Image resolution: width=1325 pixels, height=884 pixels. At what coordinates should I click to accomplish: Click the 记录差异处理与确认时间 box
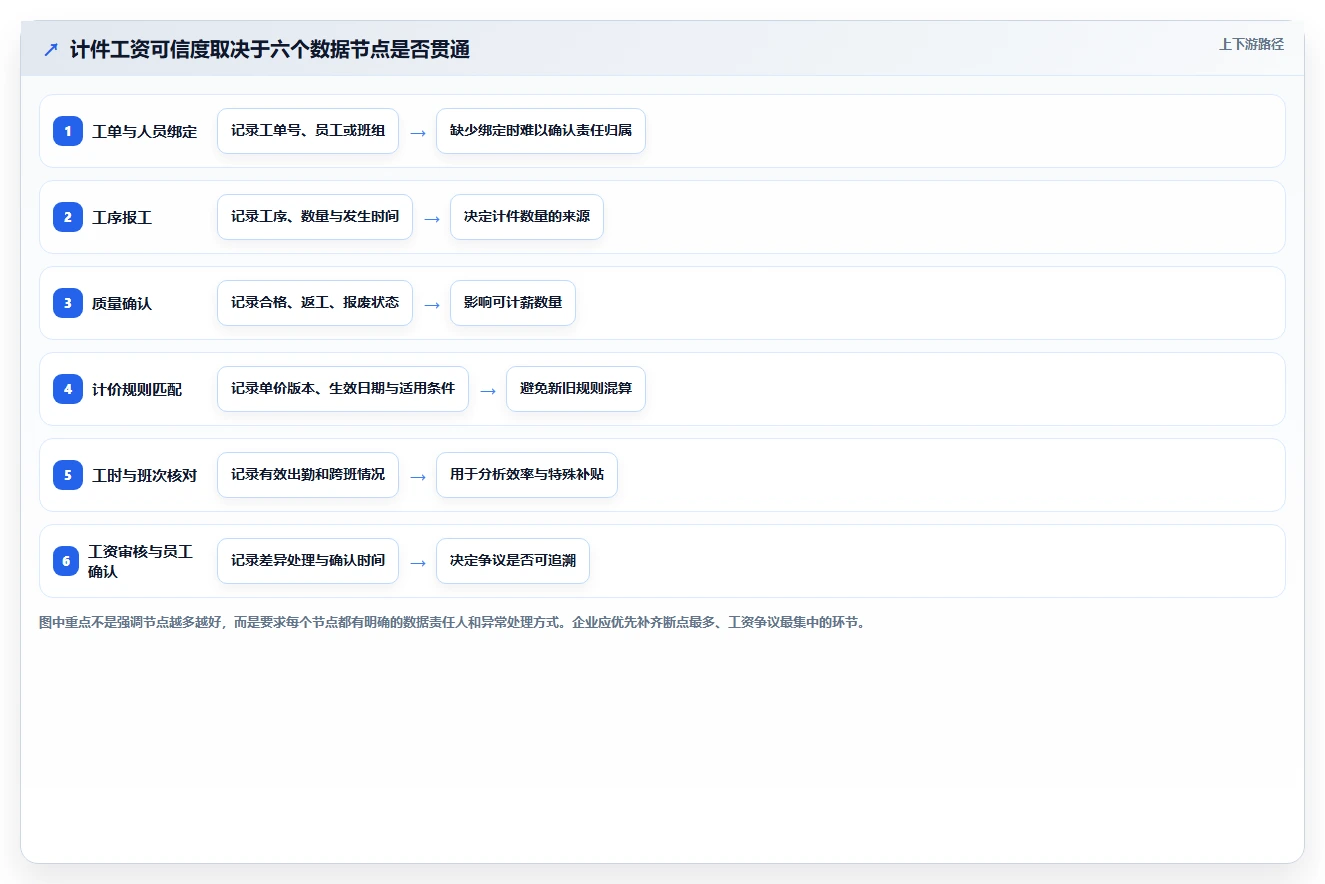[x=308, y=561]
